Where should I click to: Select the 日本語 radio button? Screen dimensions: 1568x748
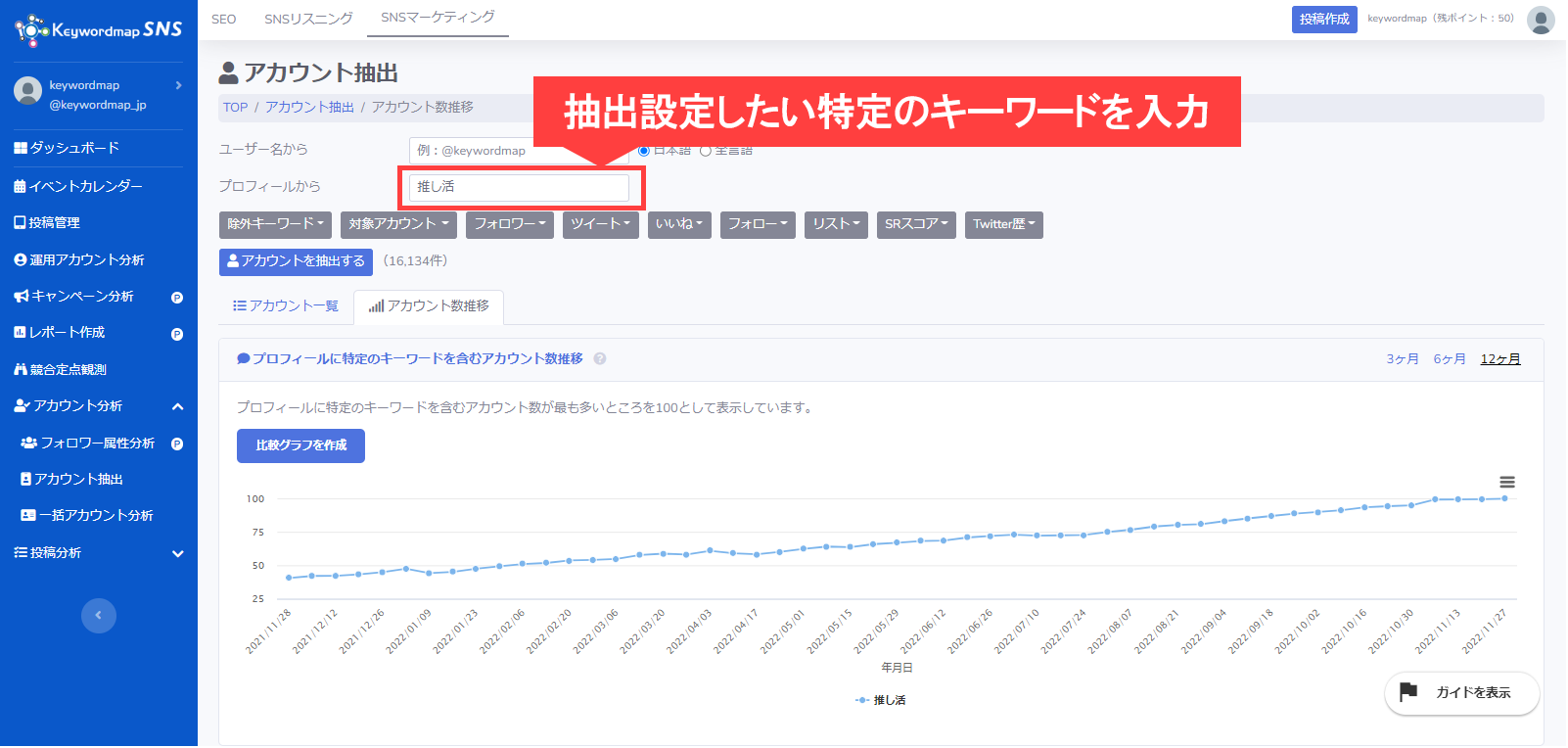pyautogui.click(x=644, y=151)
